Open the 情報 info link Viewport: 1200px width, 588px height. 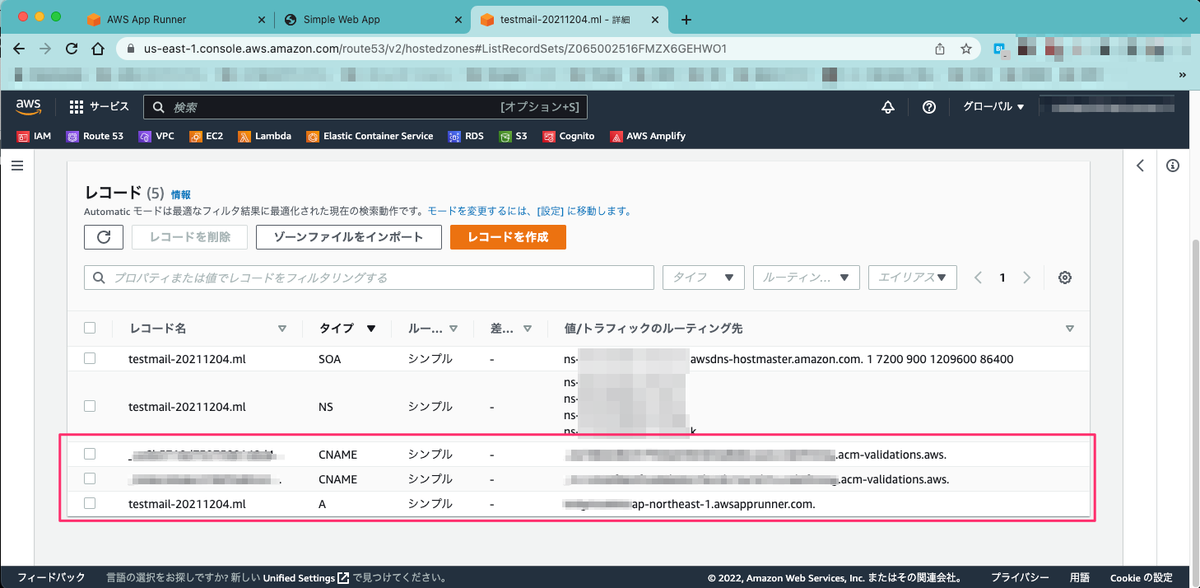180,194
